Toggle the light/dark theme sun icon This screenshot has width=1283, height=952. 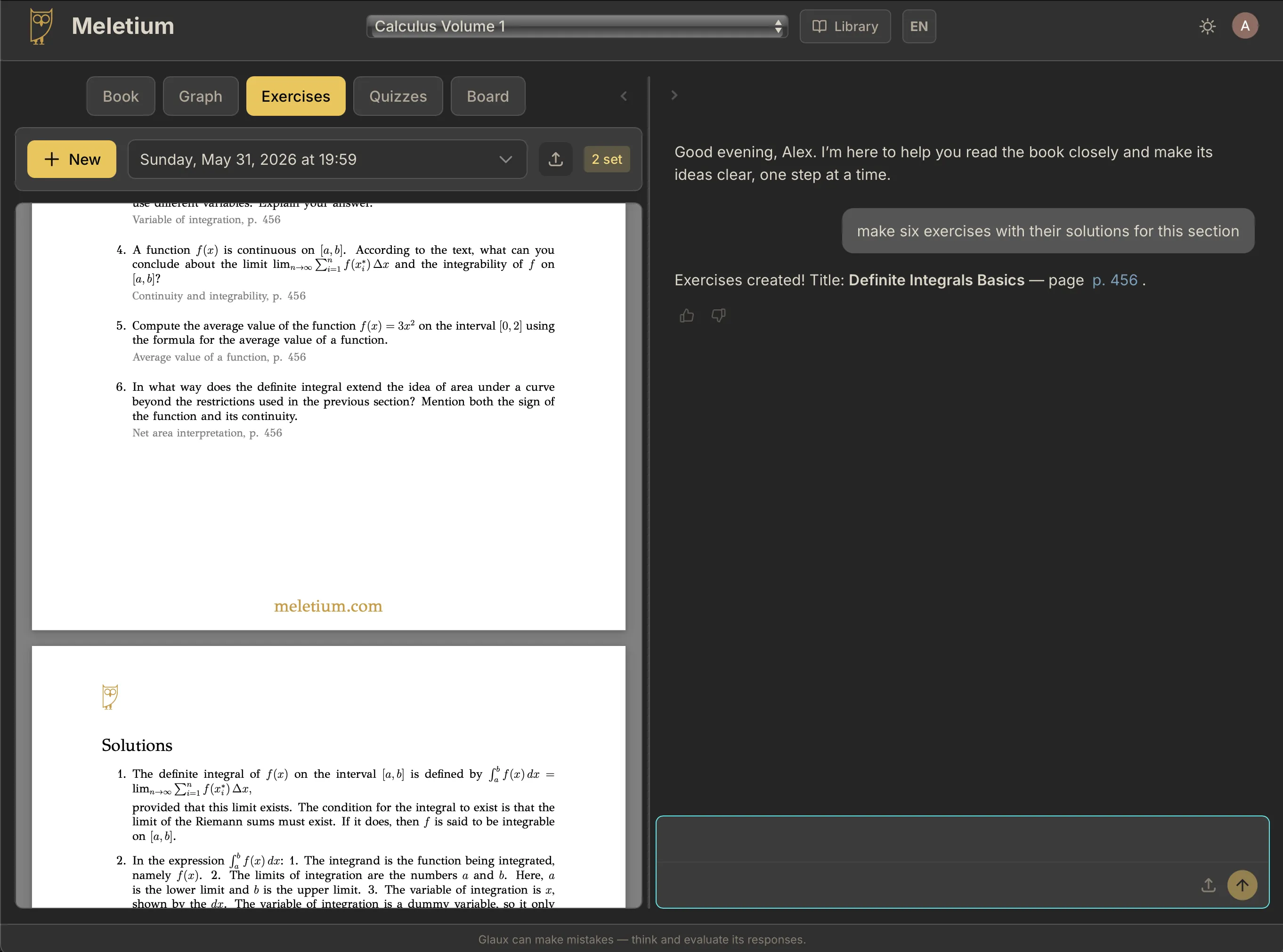1207,26
